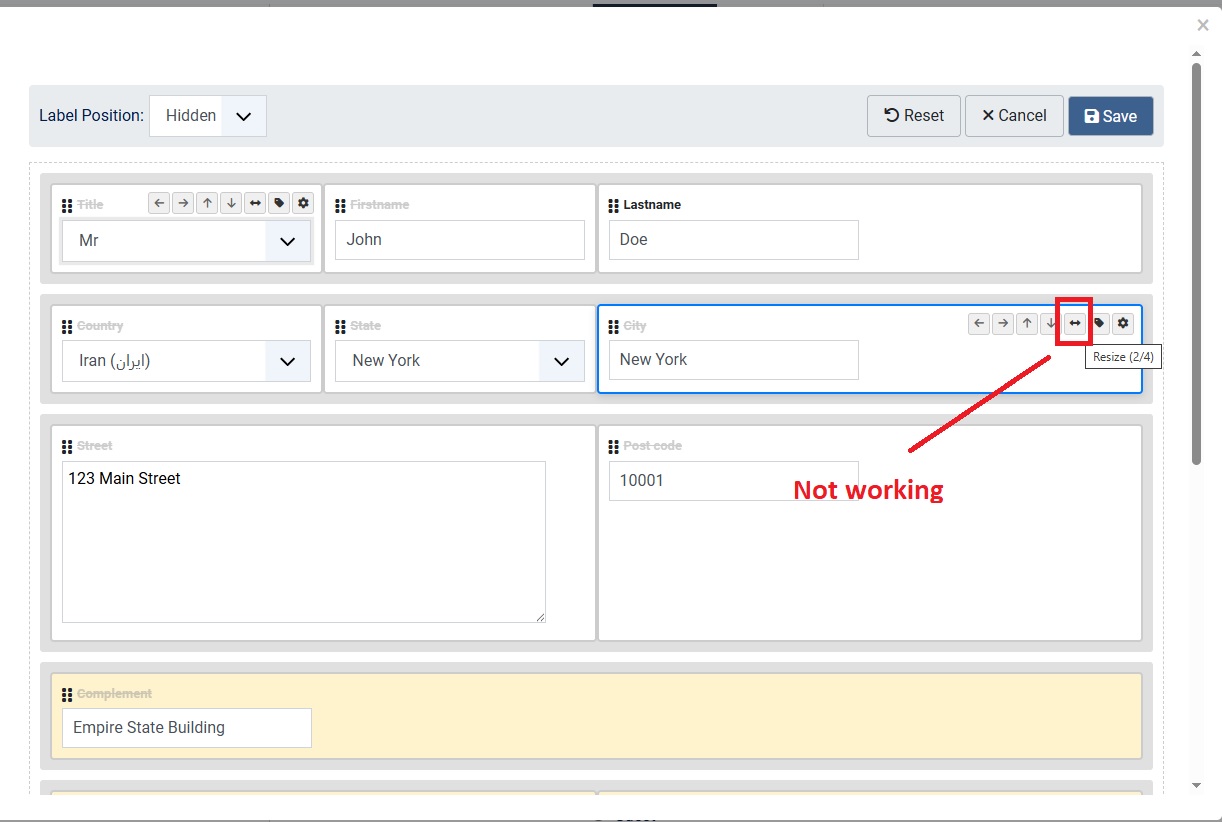Viewport: 1222px width, 822px height.
Task: Click the Lastname input containing Doe
Action: coord(734,240)
